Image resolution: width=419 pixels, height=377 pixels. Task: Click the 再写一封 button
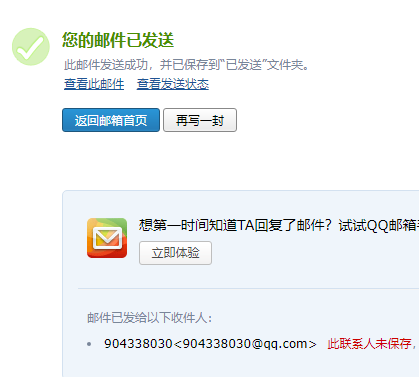point(200,120)
